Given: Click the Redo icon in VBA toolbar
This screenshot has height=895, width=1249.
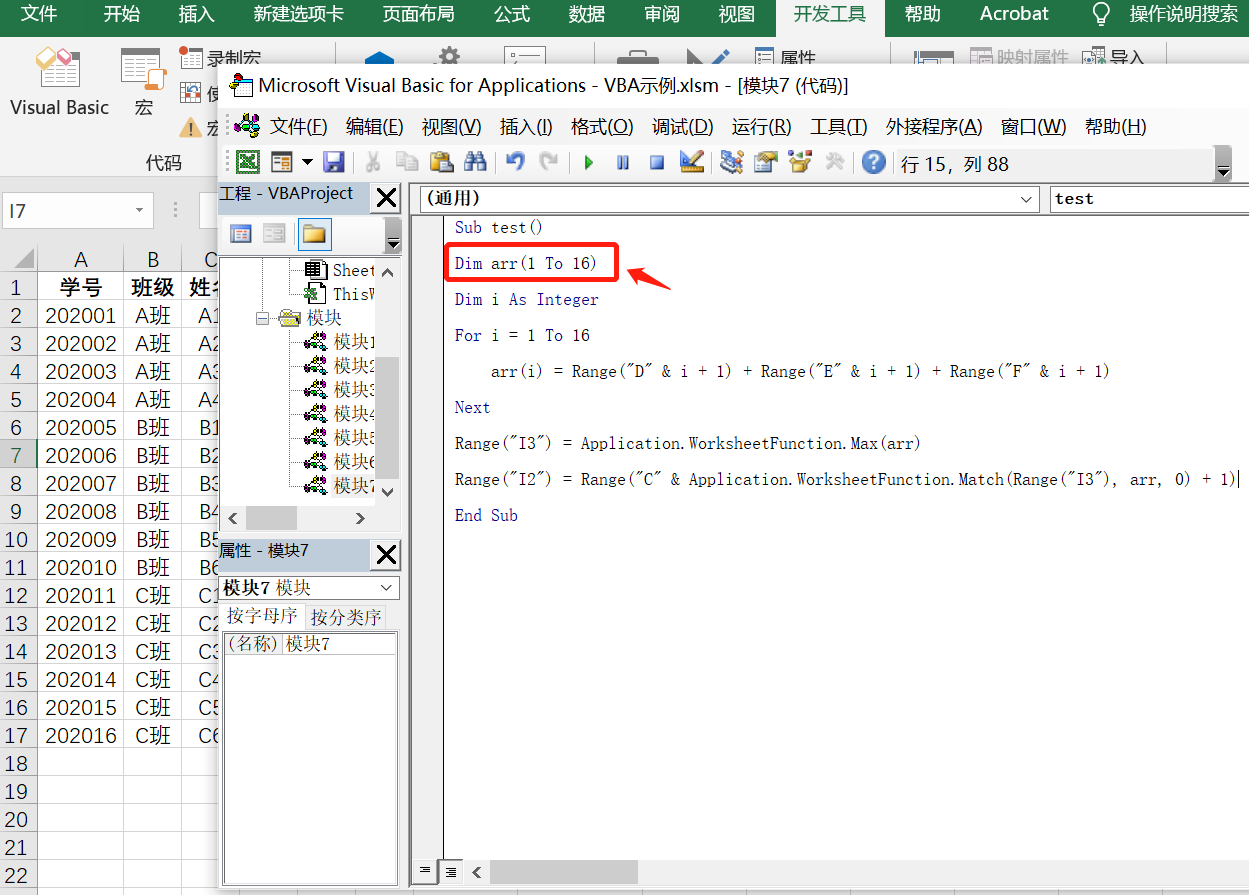Looking at the screenshot, I should click(548, 162).
